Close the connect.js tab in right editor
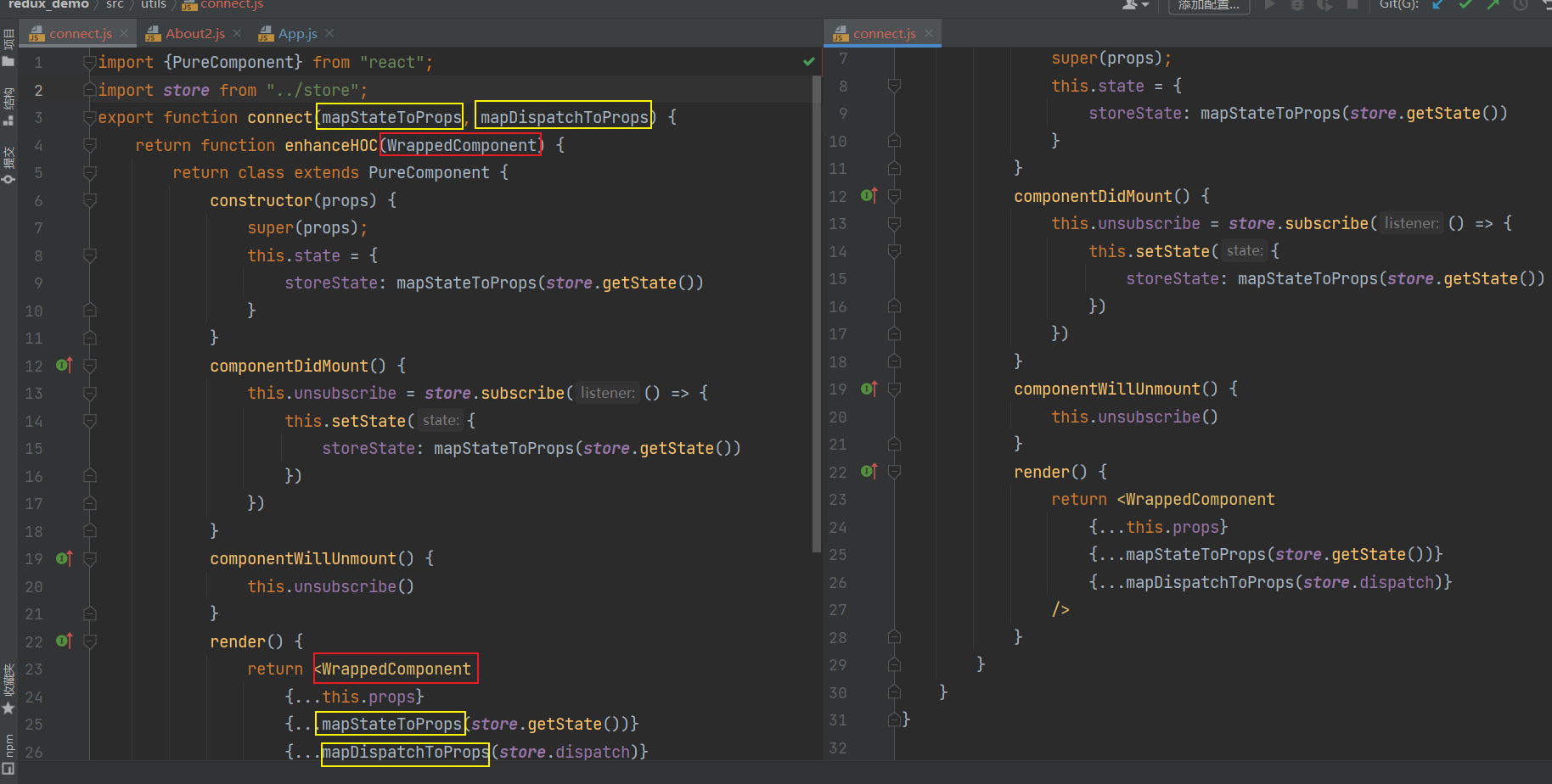 [929, 33]
